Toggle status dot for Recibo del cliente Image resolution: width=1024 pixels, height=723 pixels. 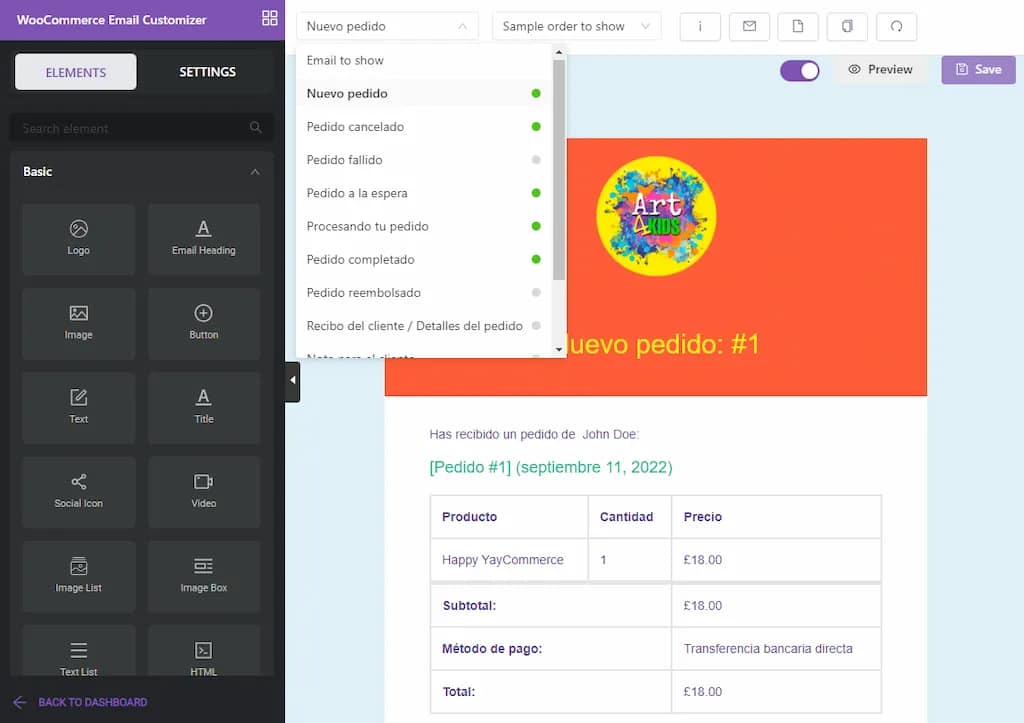[x=536, y=326]
